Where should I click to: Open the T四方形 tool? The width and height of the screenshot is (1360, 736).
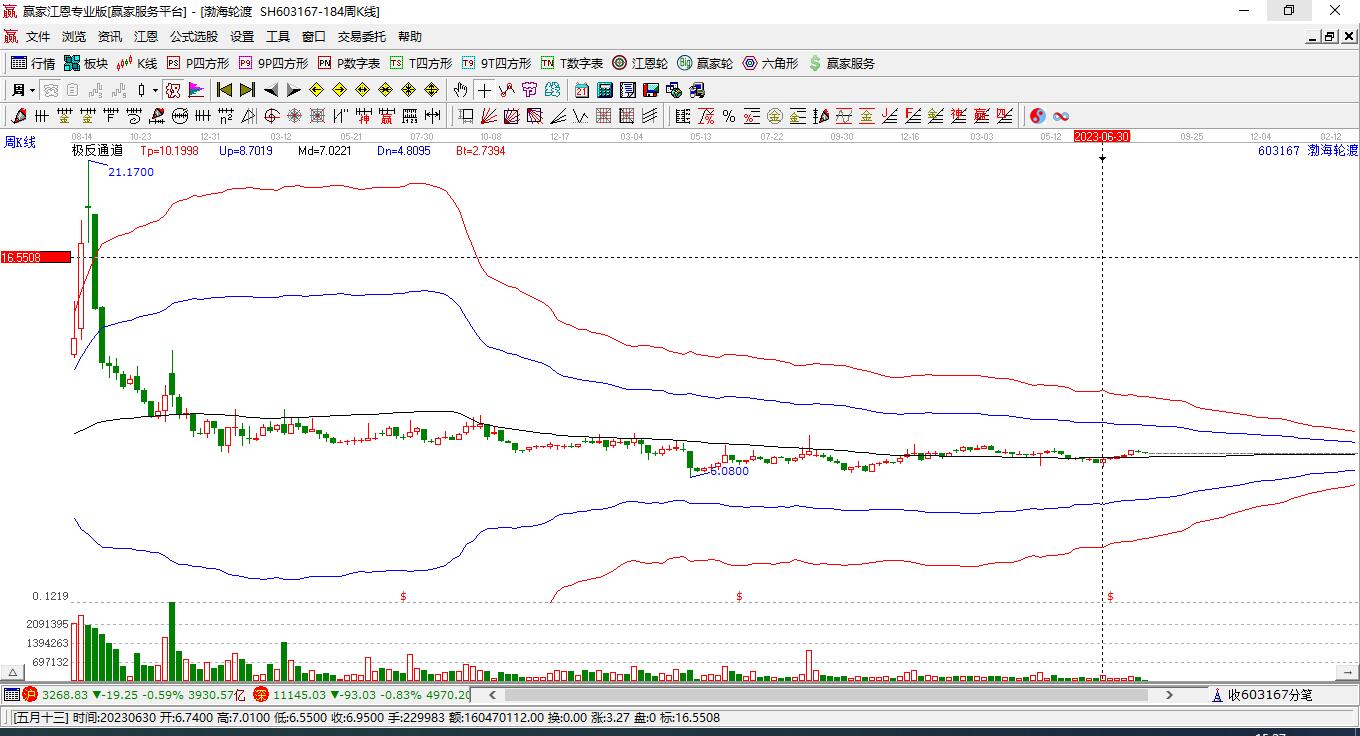[x=421, y=63]
